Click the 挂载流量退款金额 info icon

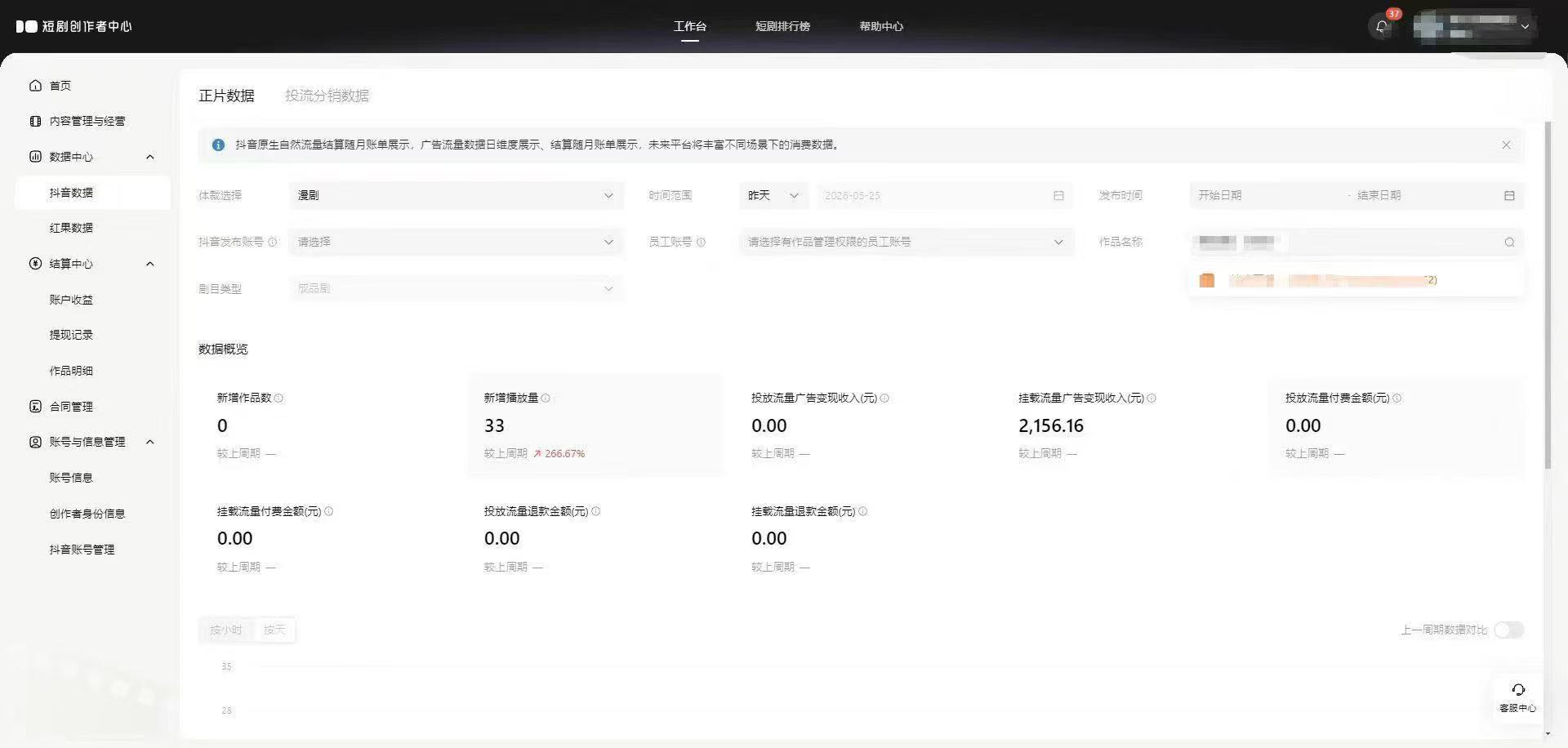click(862, 511)
